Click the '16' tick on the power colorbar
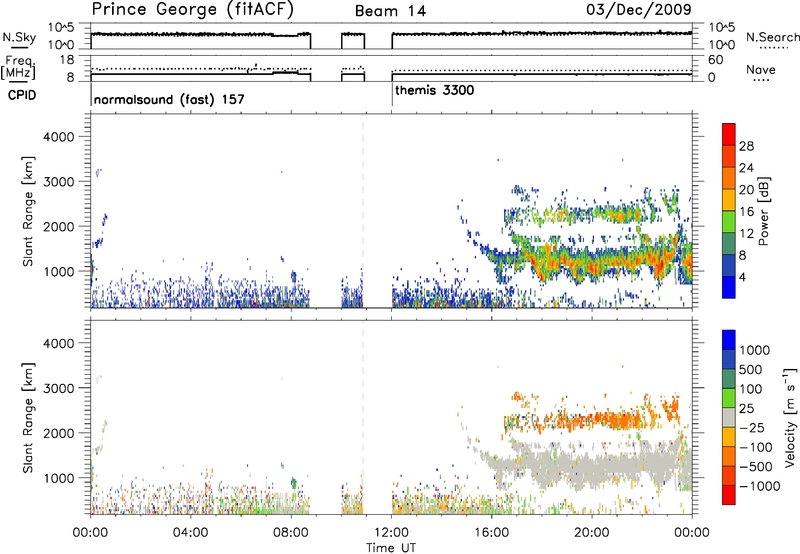This screenshot has height=554, width=800. tap(746, 212)
